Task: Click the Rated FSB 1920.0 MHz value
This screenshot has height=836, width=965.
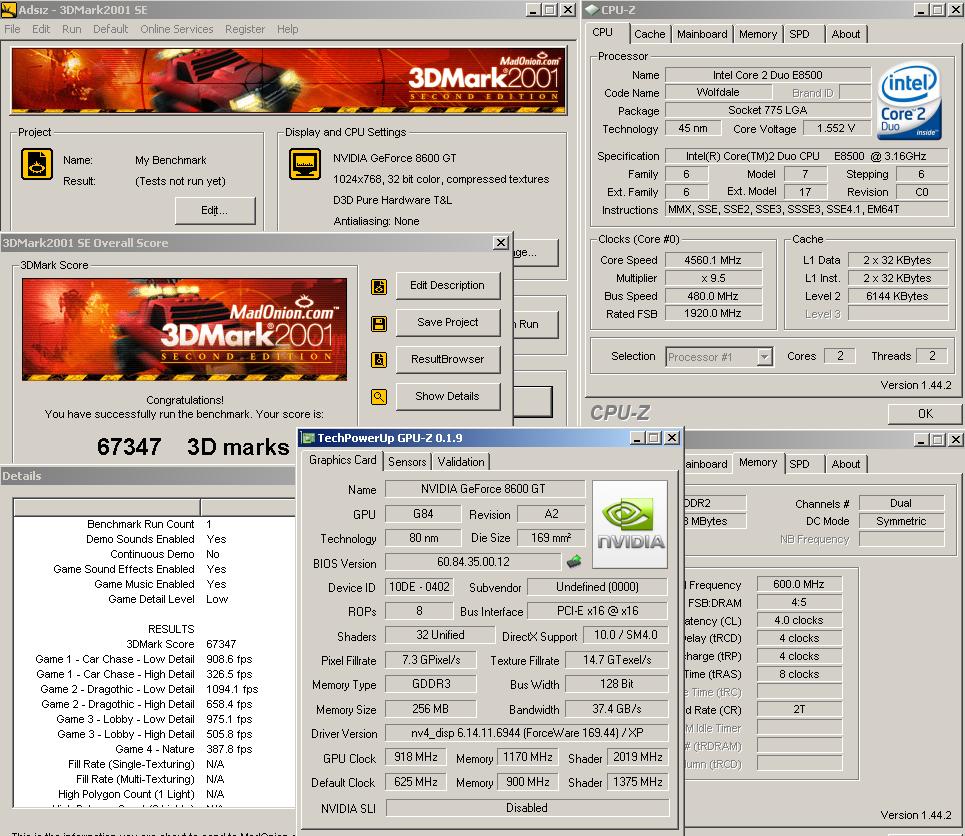Action: pyautogui.click(x=713, y=314)
